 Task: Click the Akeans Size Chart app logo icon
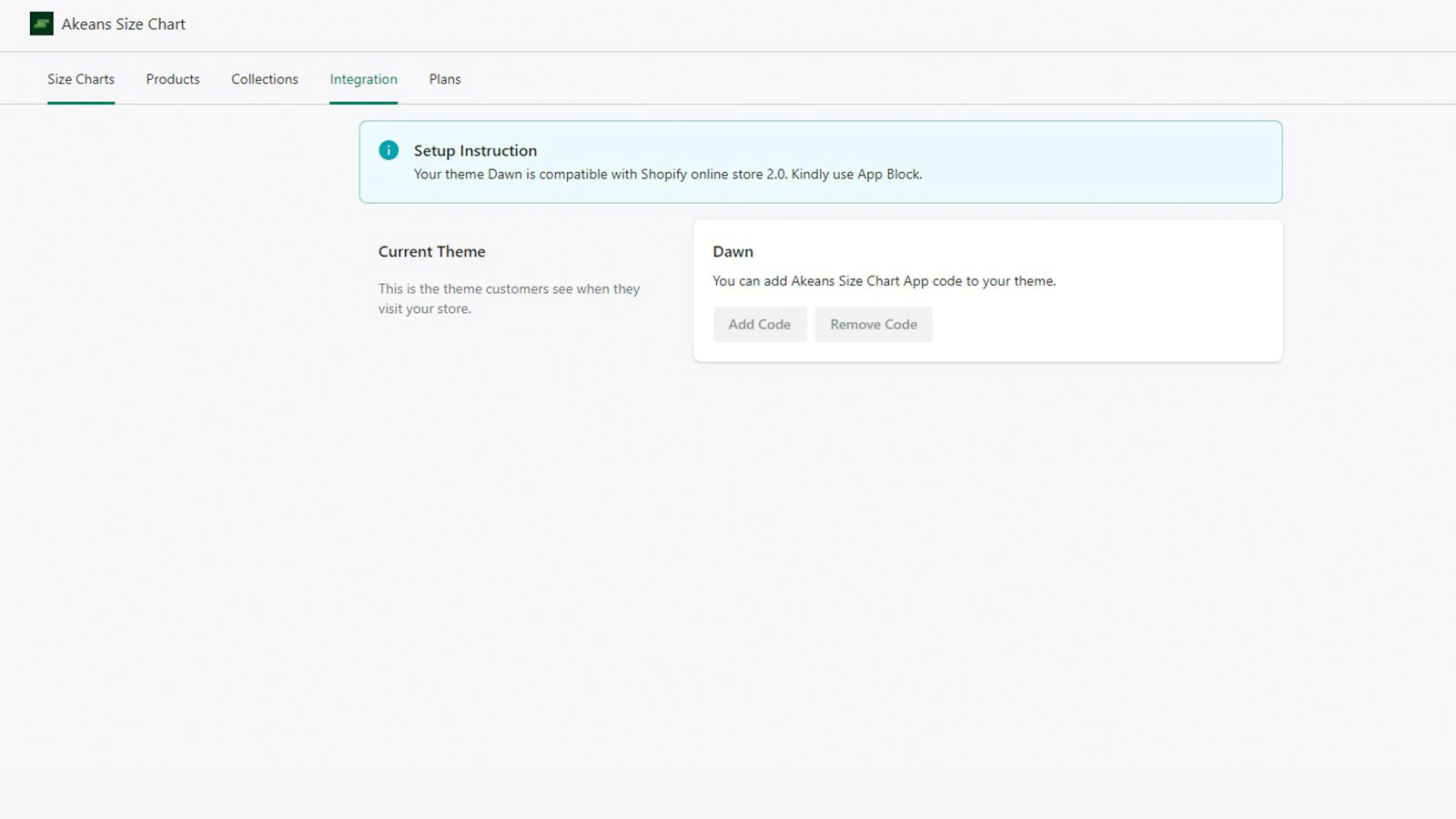42,24
